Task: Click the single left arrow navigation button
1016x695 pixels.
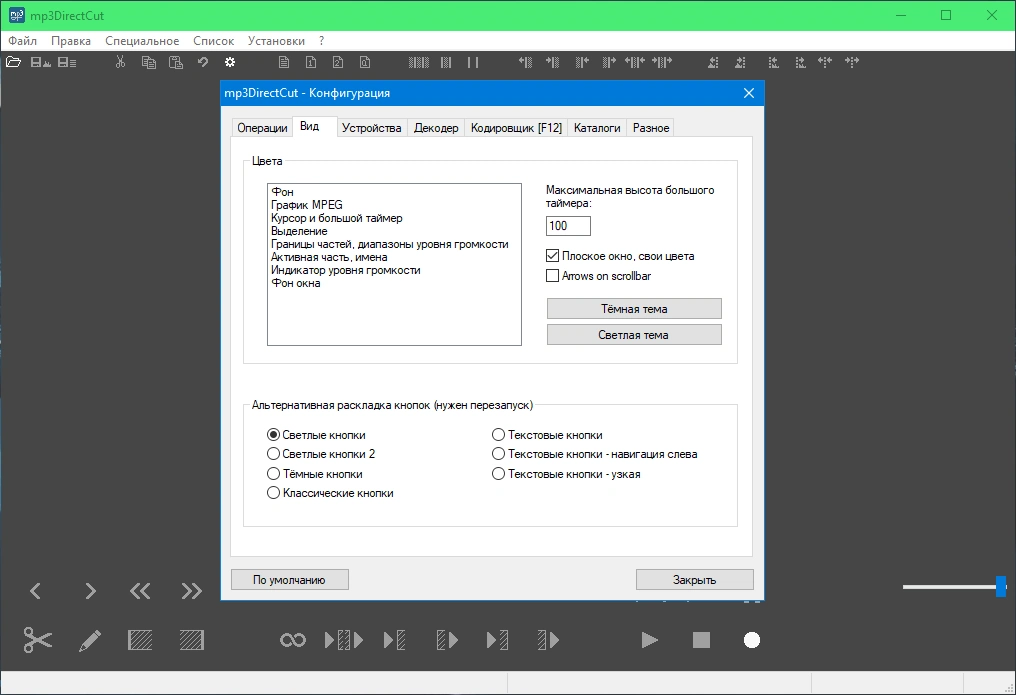Action: click(36, 591)
